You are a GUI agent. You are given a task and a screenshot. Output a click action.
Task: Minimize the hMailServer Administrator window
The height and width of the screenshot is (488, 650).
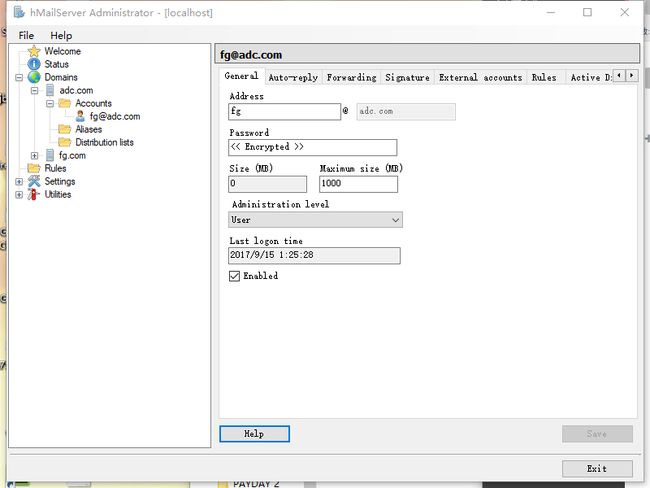(x=551, y=12)
